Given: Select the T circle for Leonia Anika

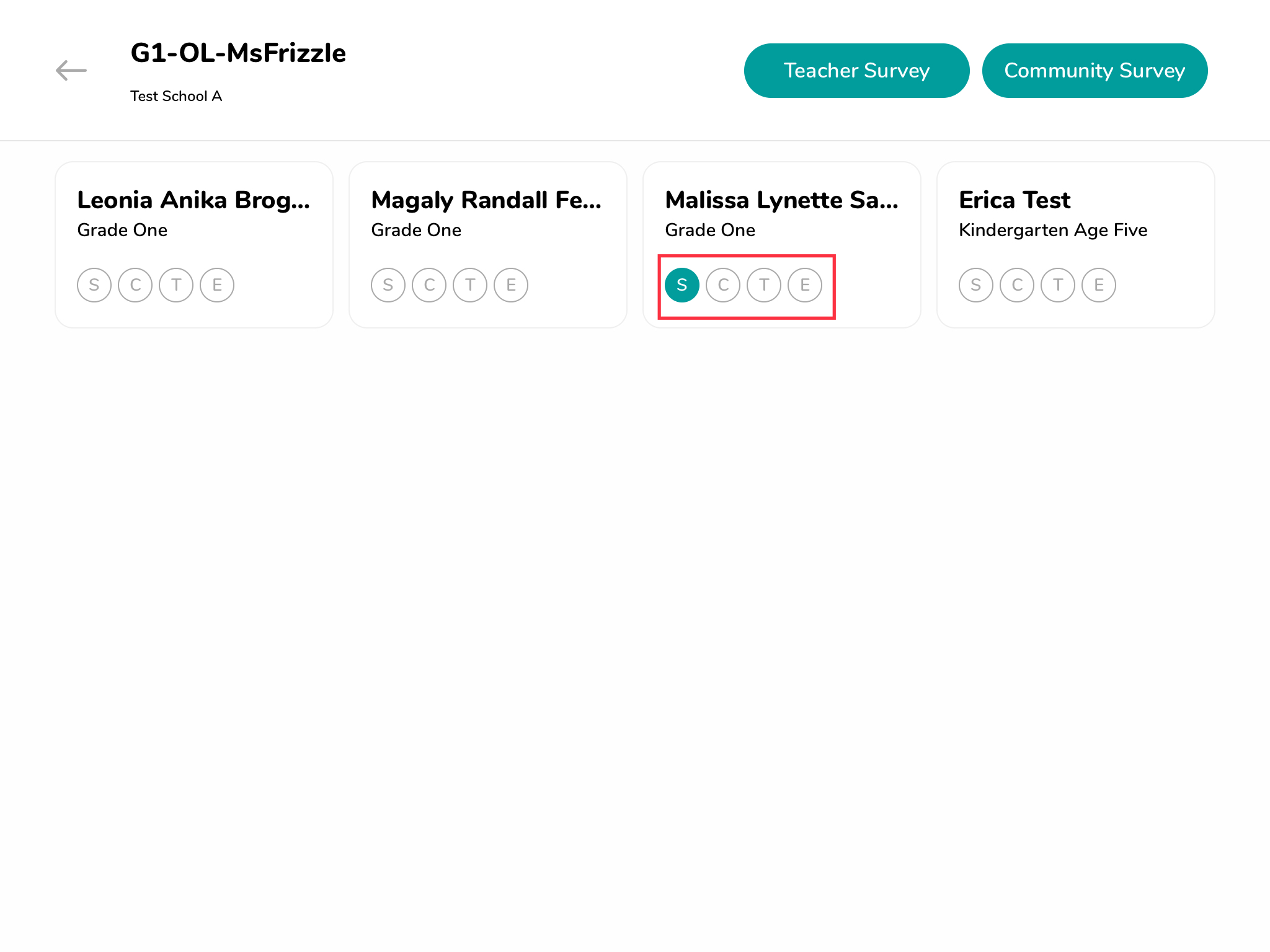Looking at the screenshot, I should 176,285.
